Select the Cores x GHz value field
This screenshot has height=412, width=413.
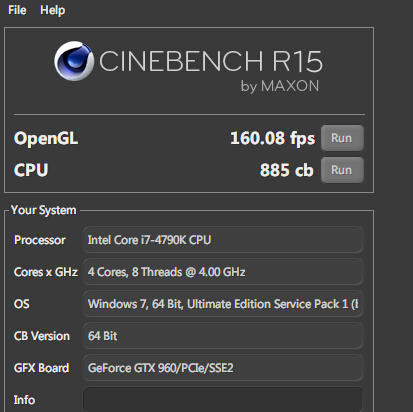pyautogui.click(x=223, y=272)
